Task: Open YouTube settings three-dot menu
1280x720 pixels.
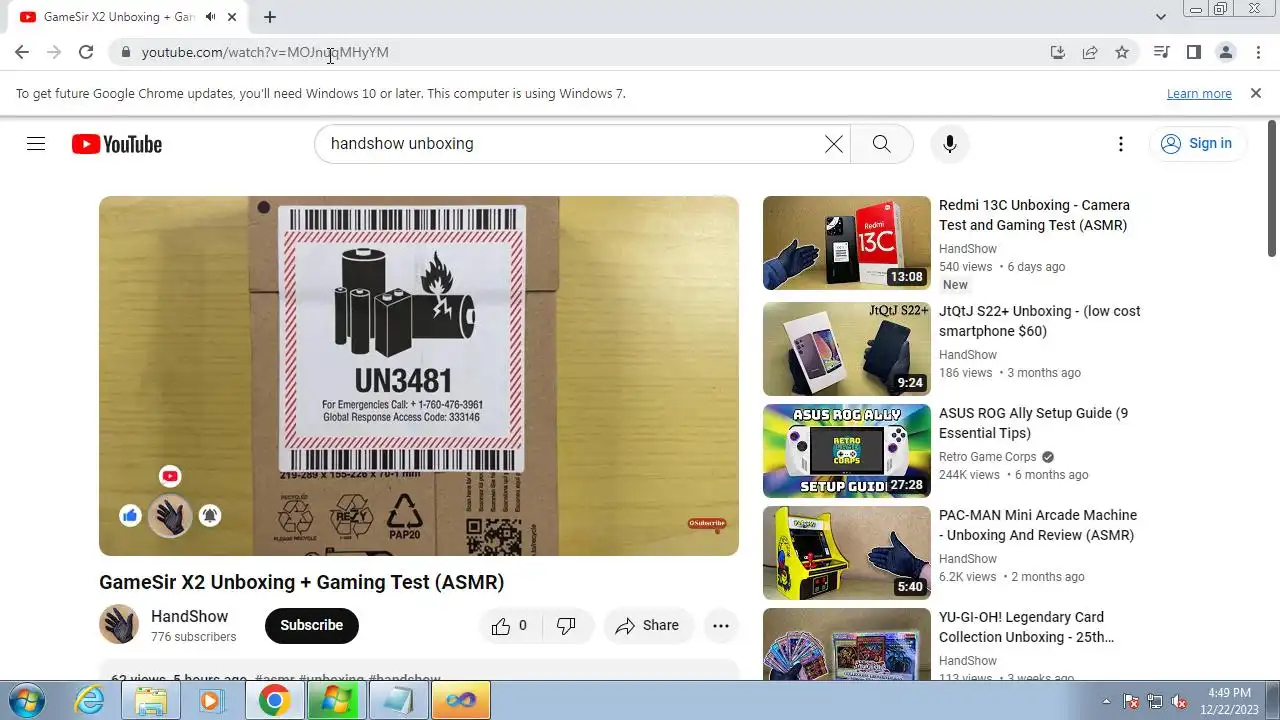Action: (x=1120, y=144)
